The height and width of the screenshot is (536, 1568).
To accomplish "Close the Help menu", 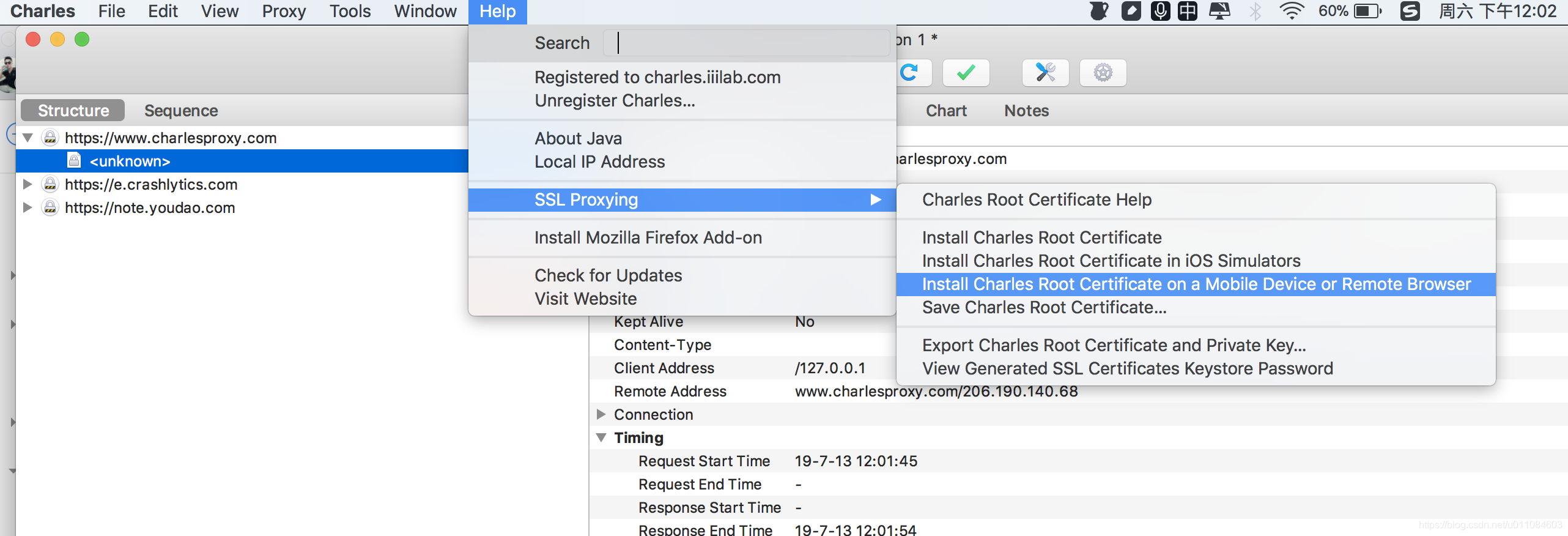I will pos(497,11).
